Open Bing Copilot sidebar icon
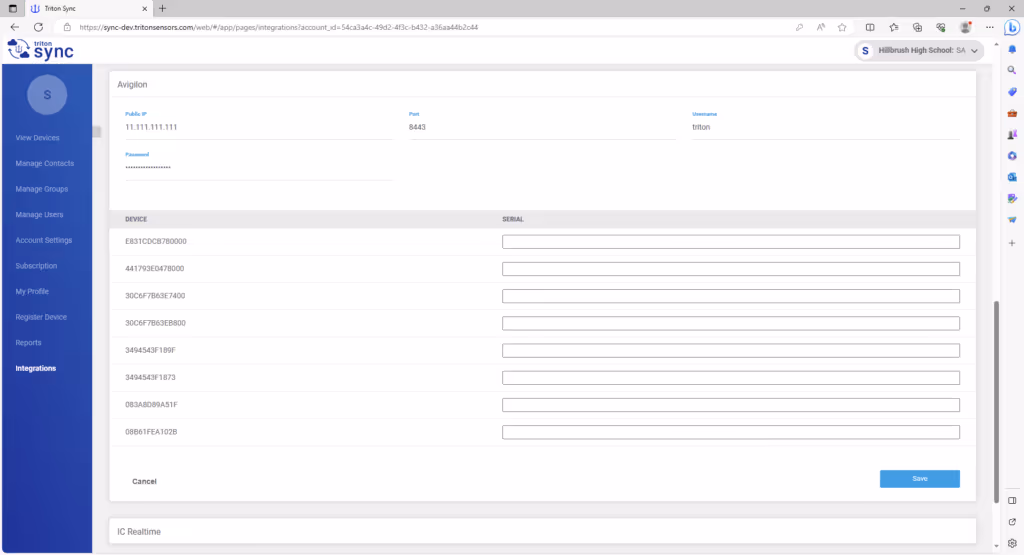Screen dimensions: 1024x555 coord(1012,27)
